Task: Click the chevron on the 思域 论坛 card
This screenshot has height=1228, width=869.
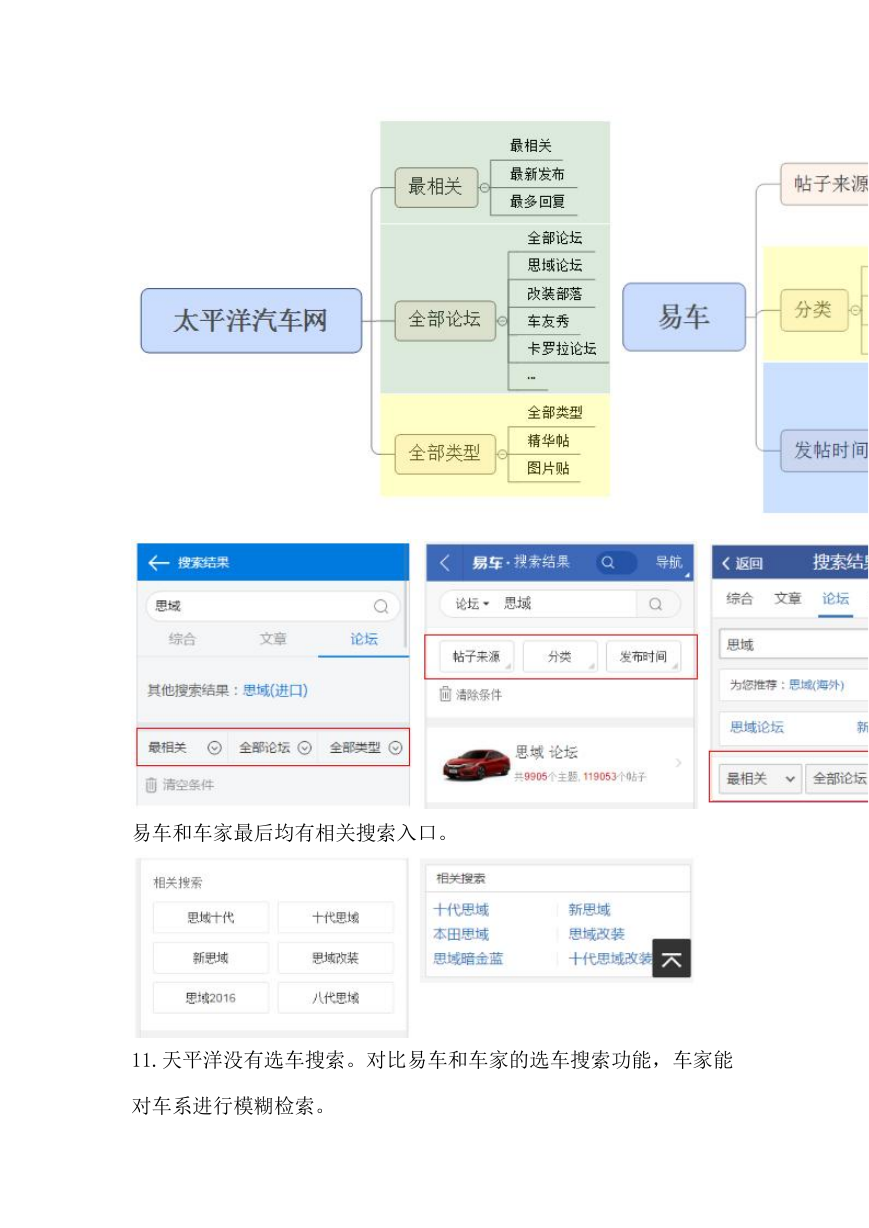Action: [x=678, y=763]
